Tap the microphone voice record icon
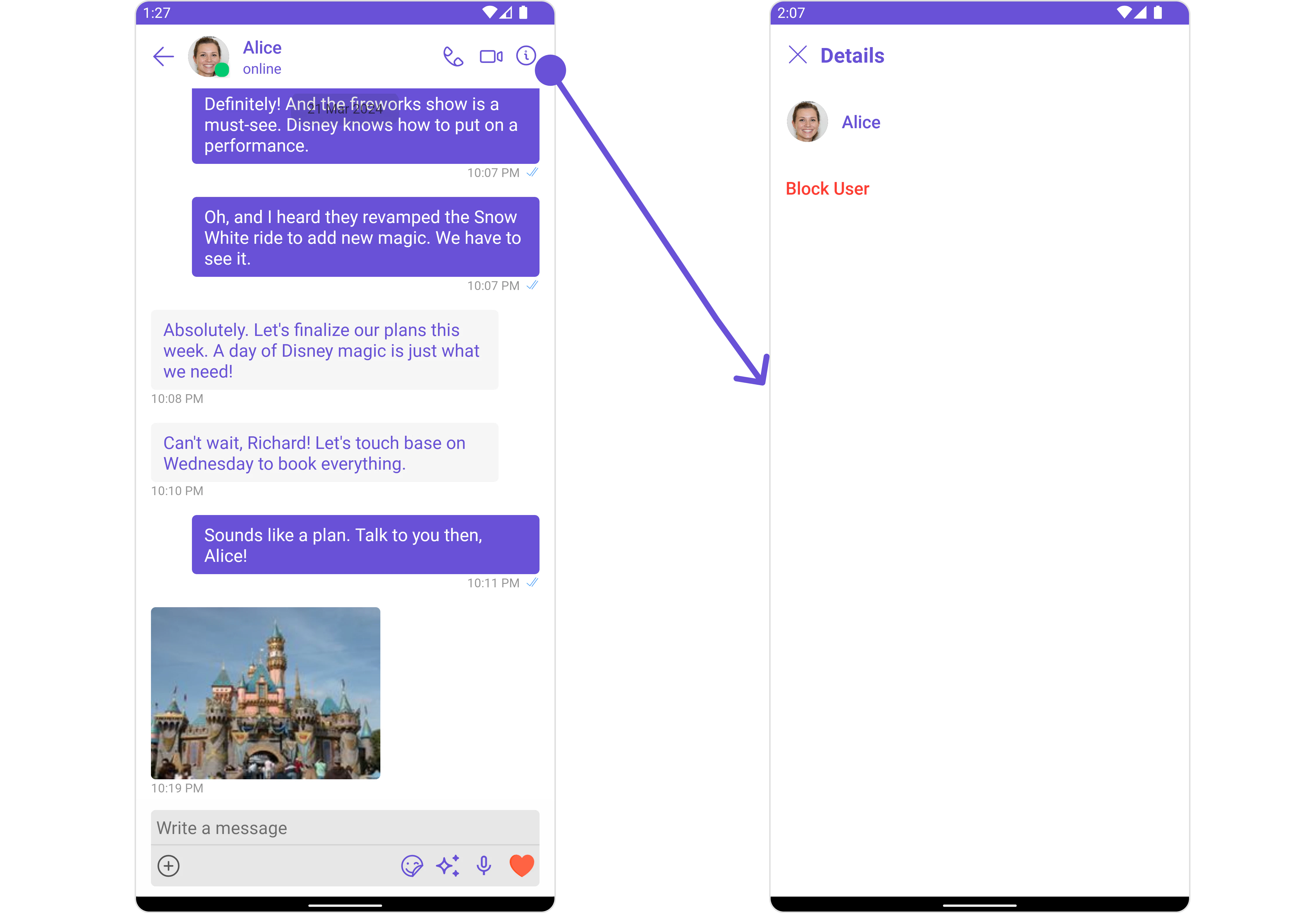Screen dimensions: 1316x913 coord(484,866)
